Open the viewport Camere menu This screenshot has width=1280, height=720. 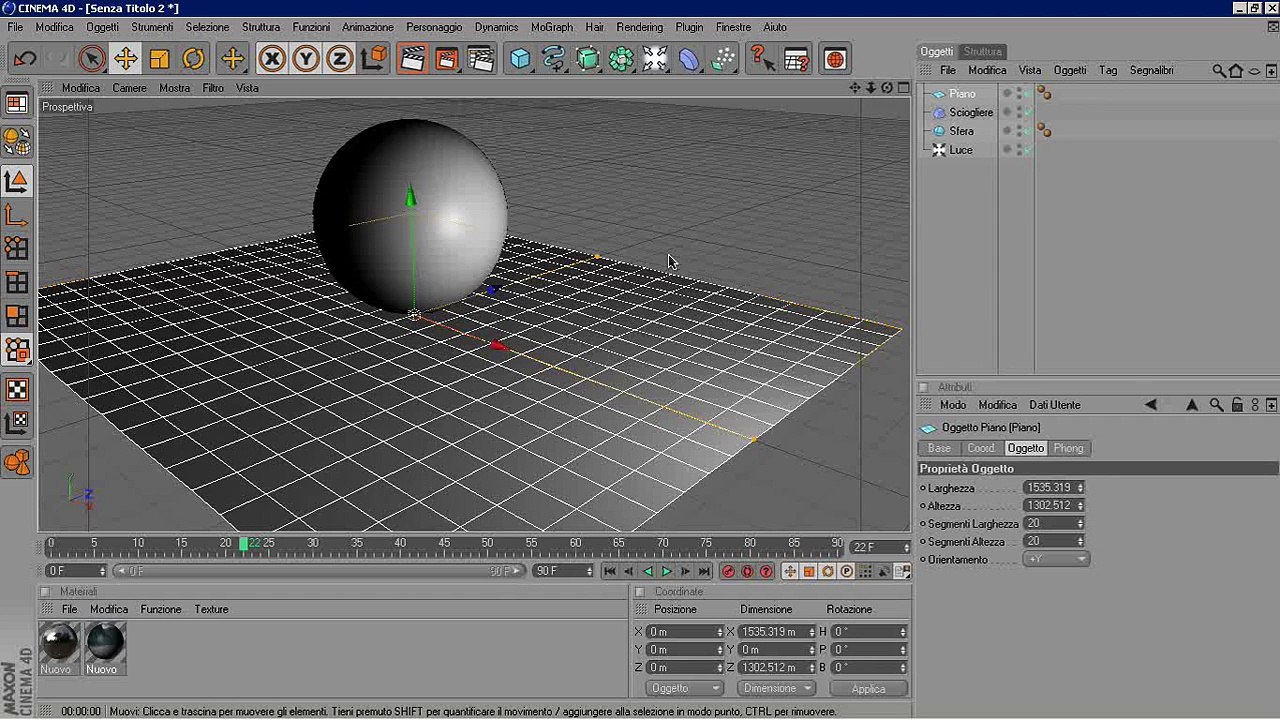coord(129,88)
